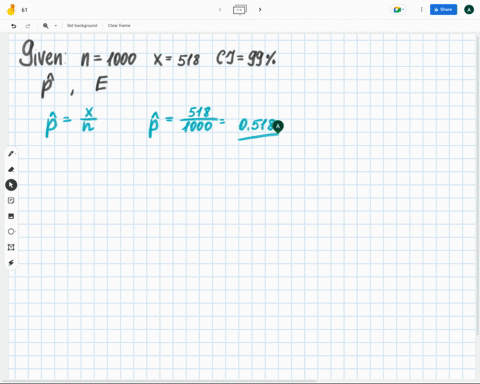Select the Eraser tool
This screenshot has width=480, height=384.
(11, 169)
